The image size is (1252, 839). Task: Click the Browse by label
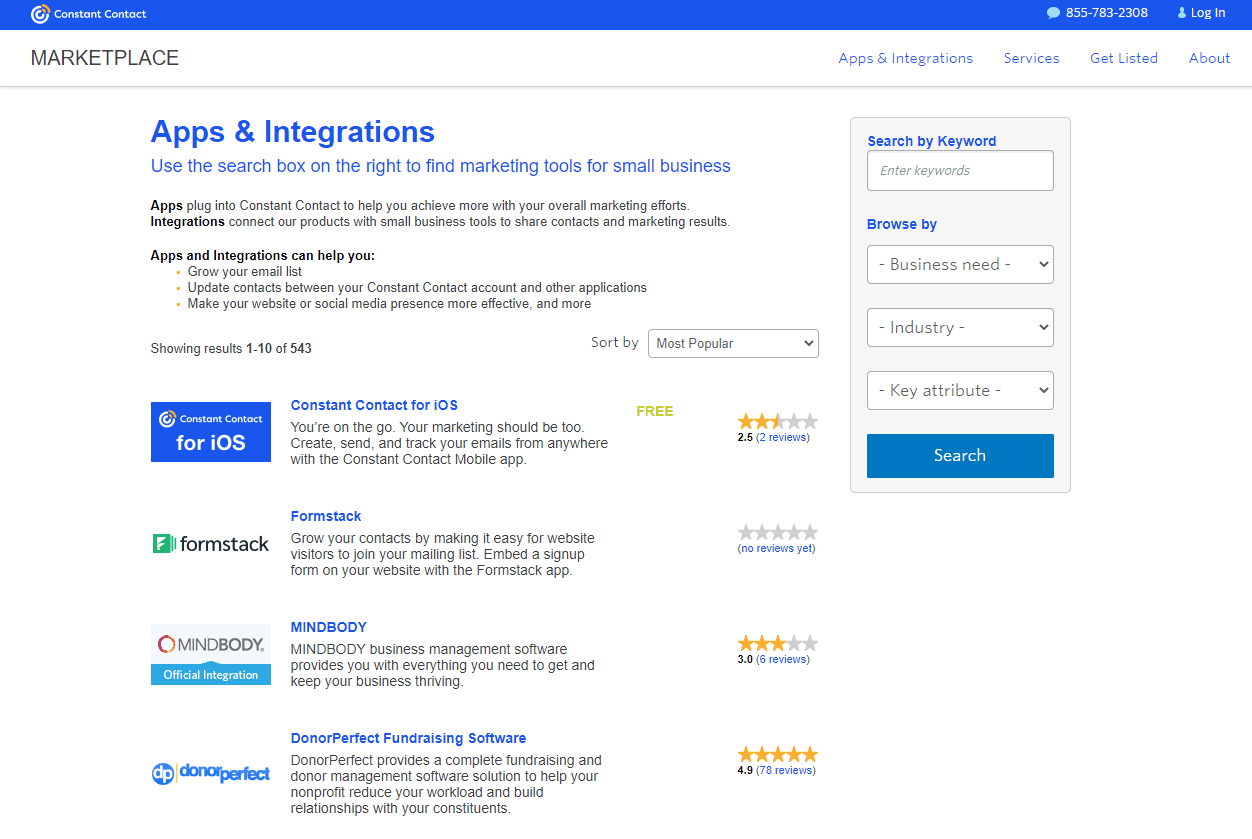pos(902,224)
